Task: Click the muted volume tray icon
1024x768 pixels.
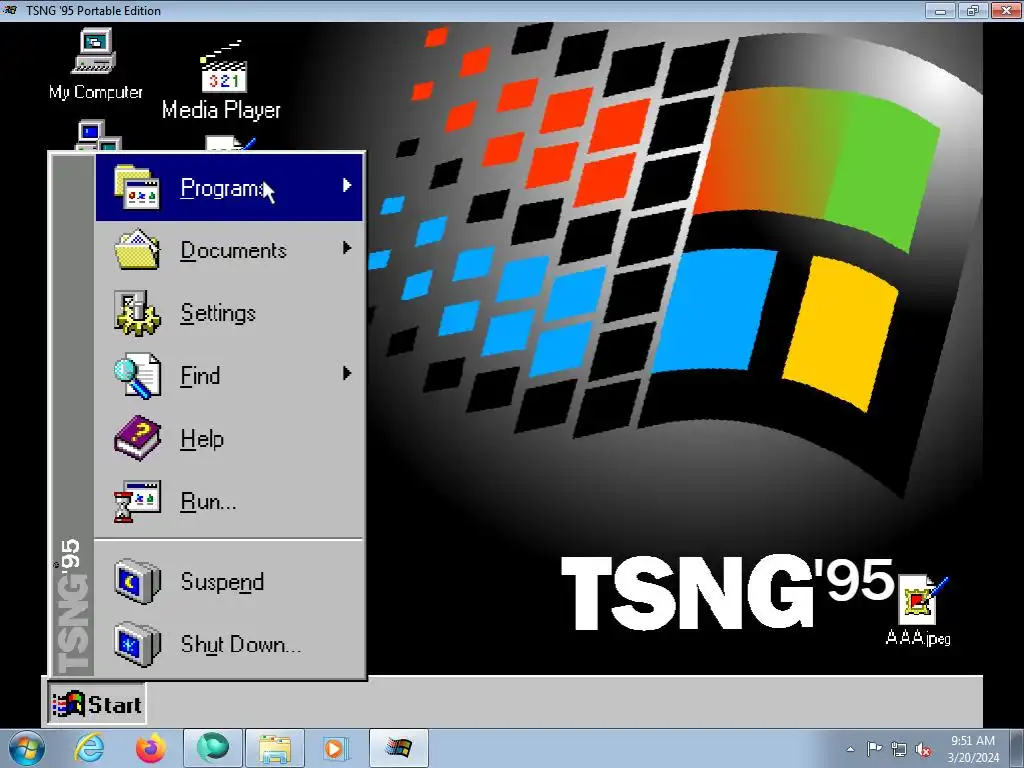Action: click(923, 750)
